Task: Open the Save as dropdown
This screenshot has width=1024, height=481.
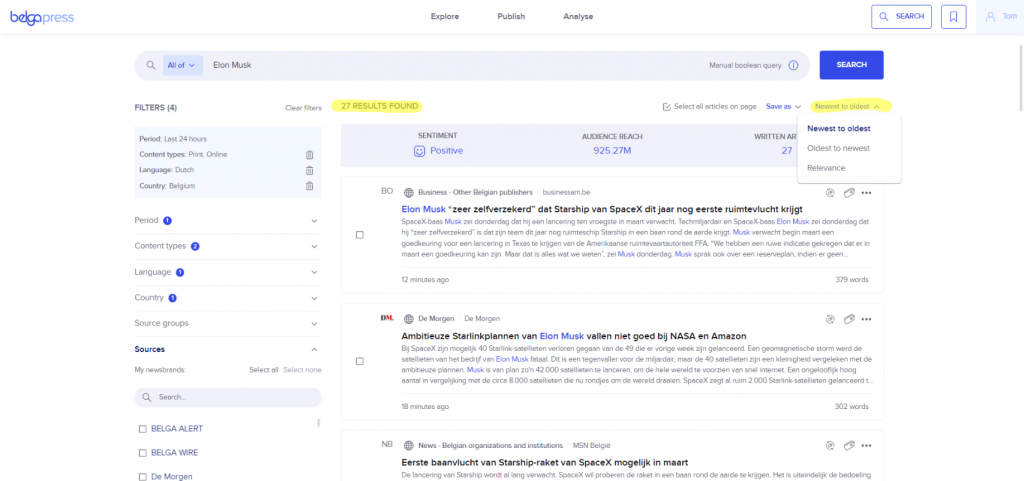Action: (783, 106)
